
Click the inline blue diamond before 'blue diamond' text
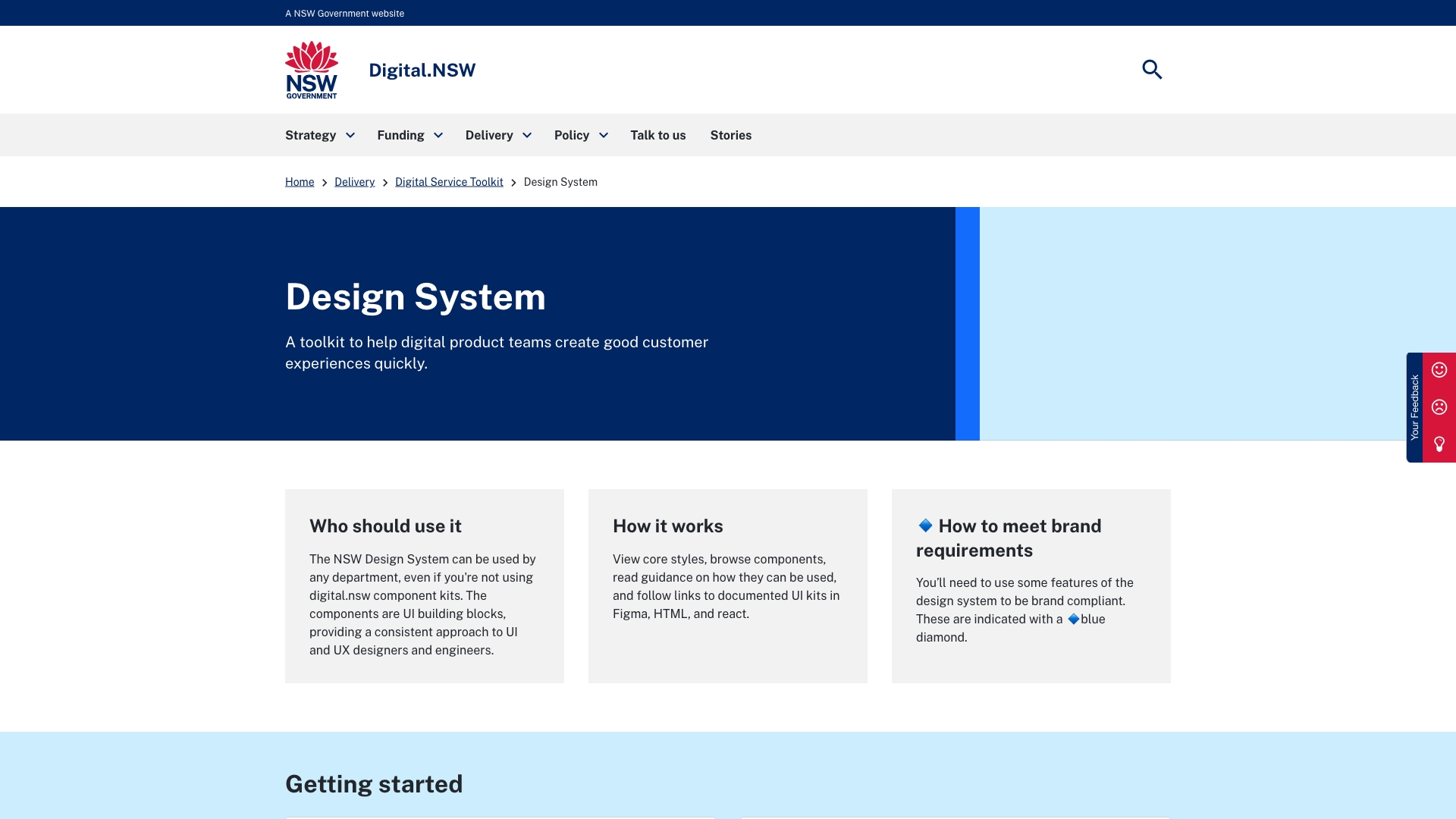(x=1073, y=620)
